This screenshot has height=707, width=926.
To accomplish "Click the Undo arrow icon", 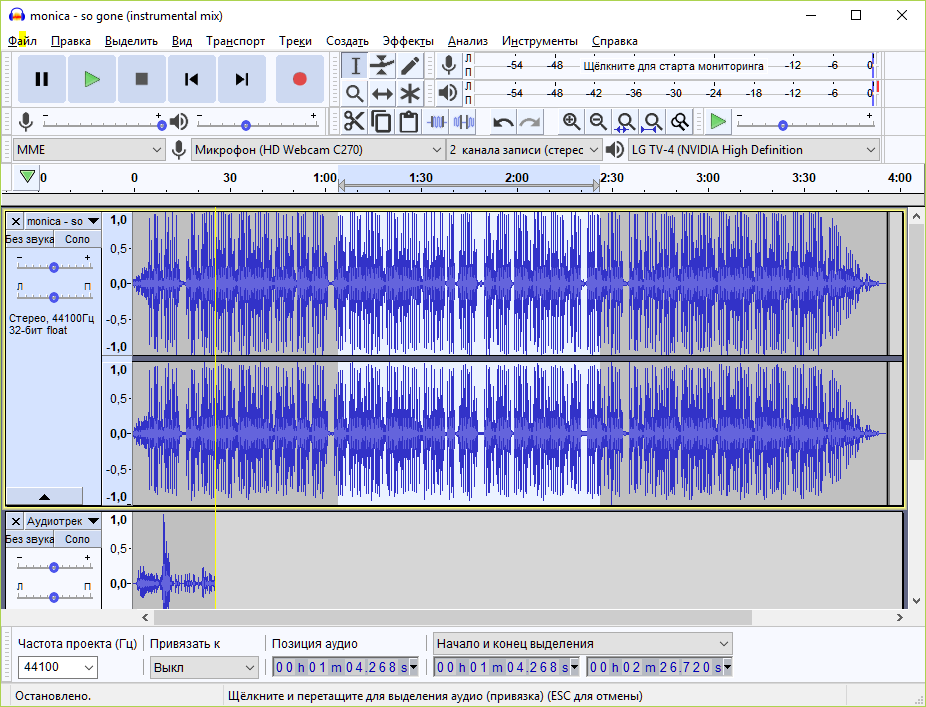I will [x=503, y=122].
